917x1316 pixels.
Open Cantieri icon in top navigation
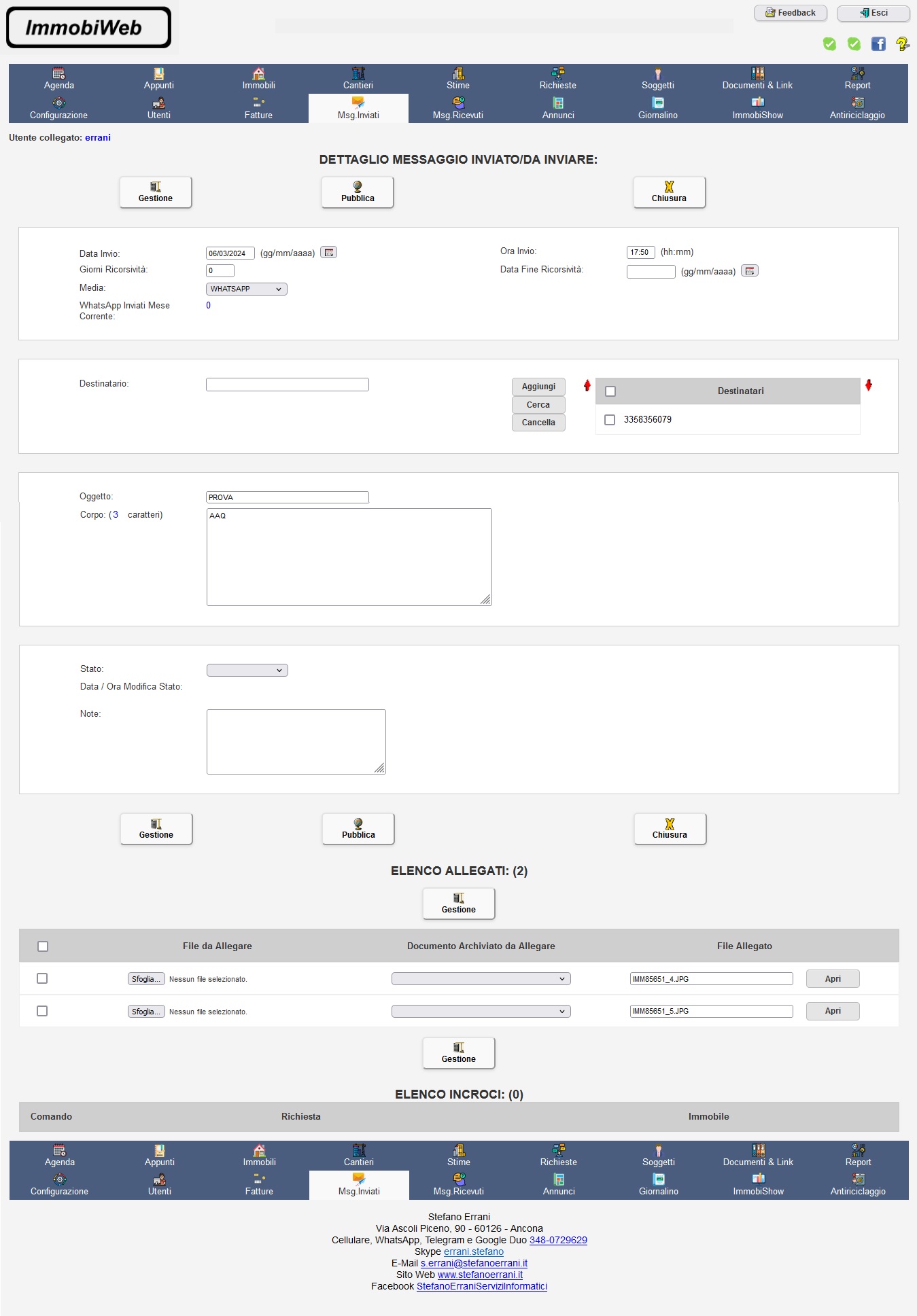[358, 73]
